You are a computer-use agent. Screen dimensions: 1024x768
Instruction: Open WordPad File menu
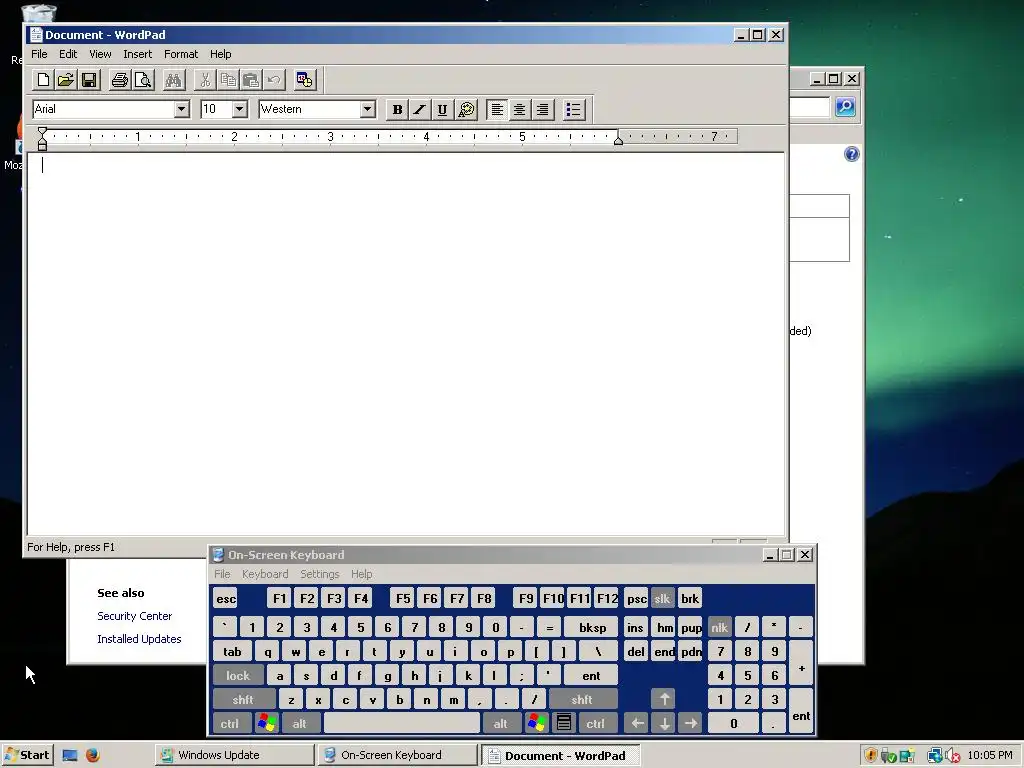pyautogui.click(x=39, y=54)
